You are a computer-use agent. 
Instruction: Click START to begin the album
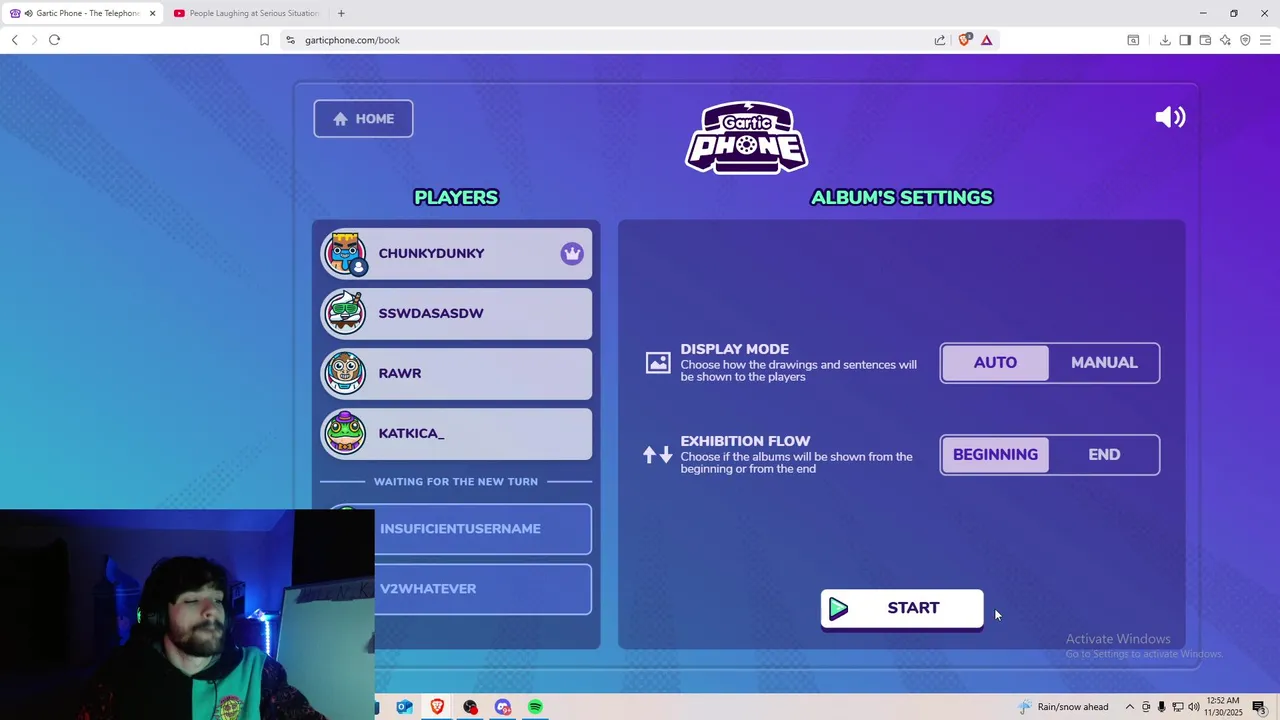(x=902, y=608)
